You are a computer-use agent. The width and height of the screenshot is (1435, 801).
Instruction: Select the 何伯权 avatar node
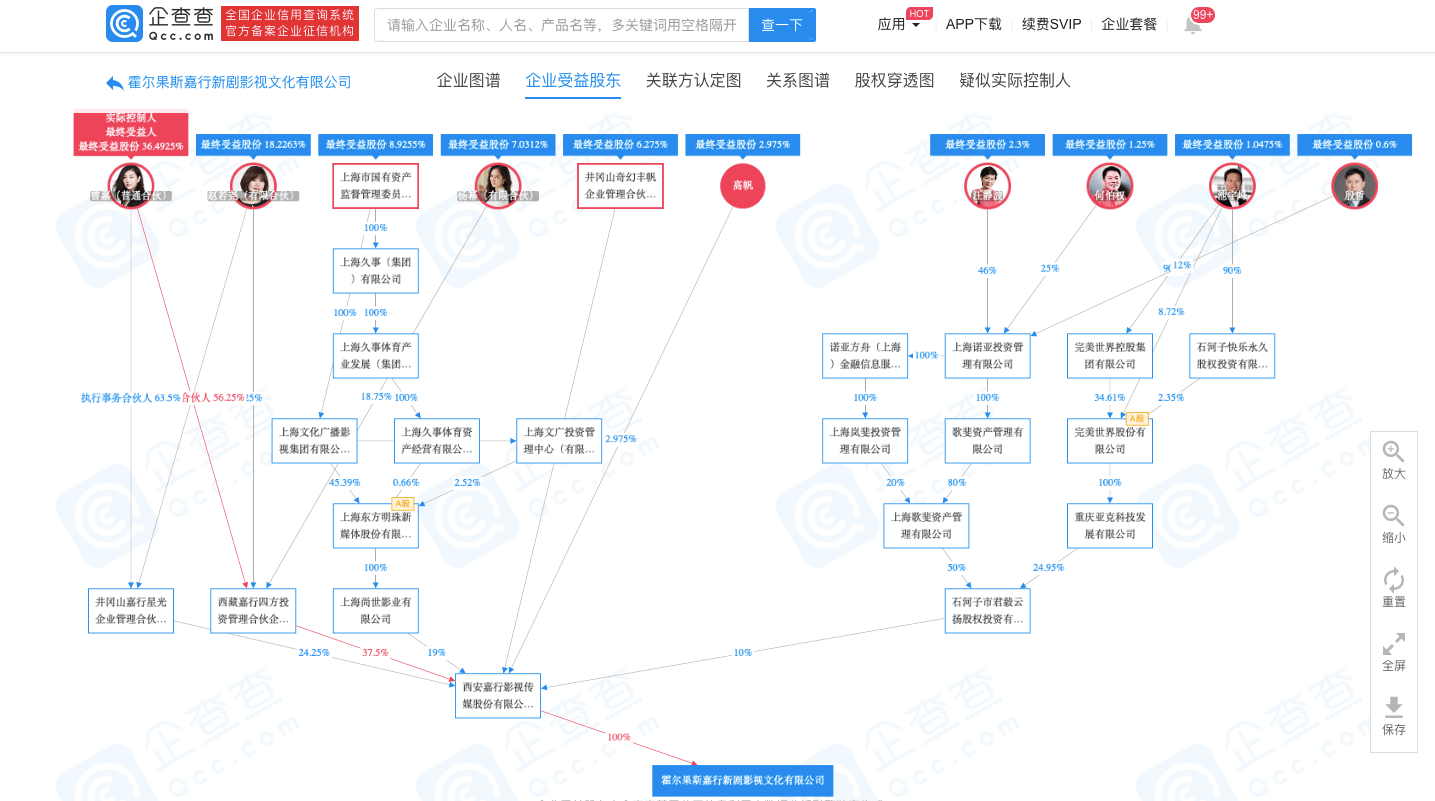click(x=1110, y=186)
